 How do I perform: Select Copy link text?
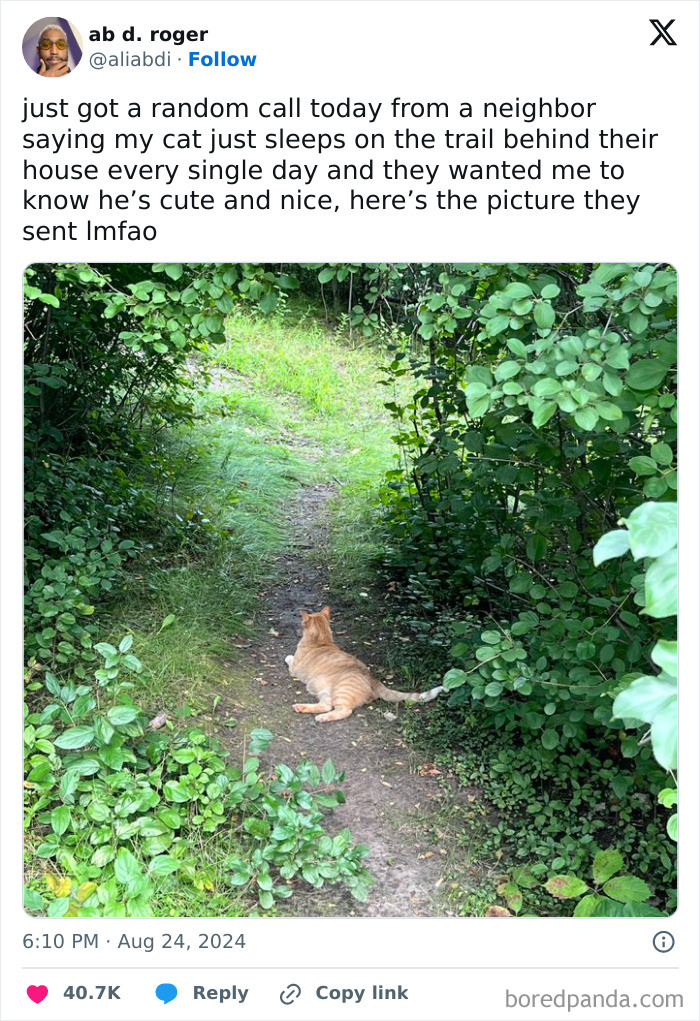(x=362, y=993)
